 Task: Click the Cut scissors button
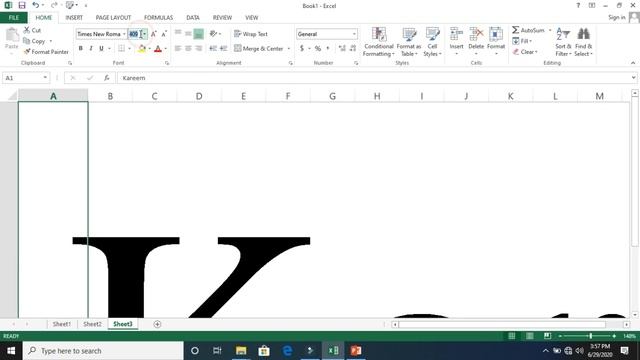coord(32,30)
